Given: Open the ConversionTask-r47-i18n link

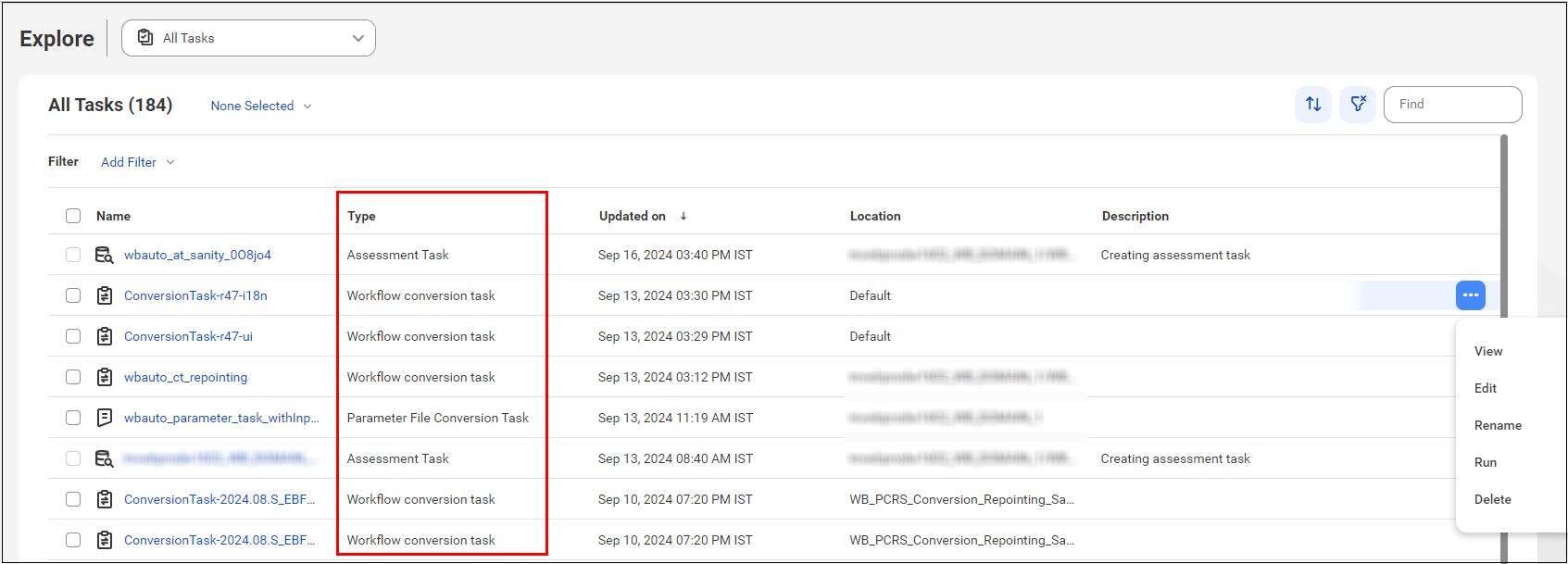Looking at the screenshot, I should click(195, 295).
